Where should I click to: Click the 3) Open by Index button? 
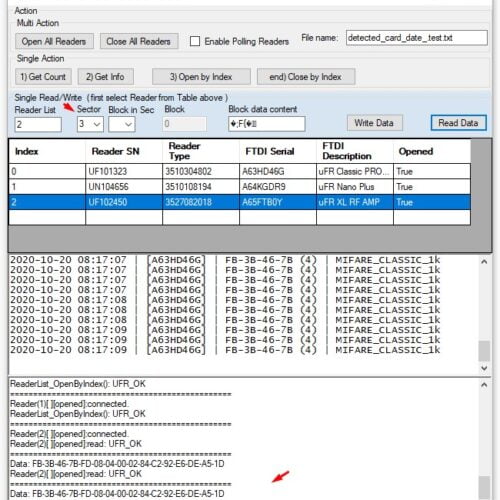pos(201,77)
